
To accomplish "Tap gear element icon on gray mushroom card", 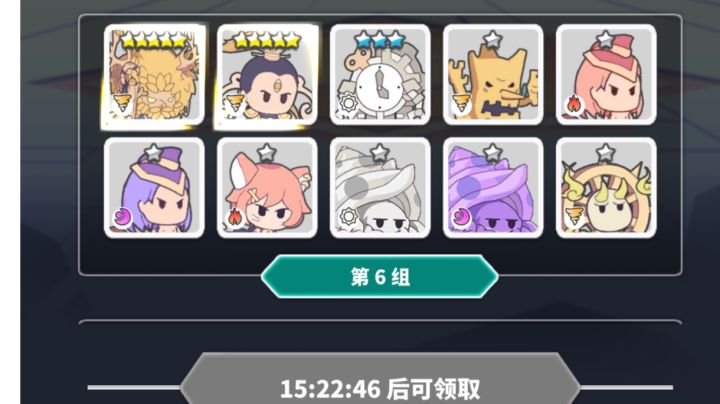I will 349,216.
